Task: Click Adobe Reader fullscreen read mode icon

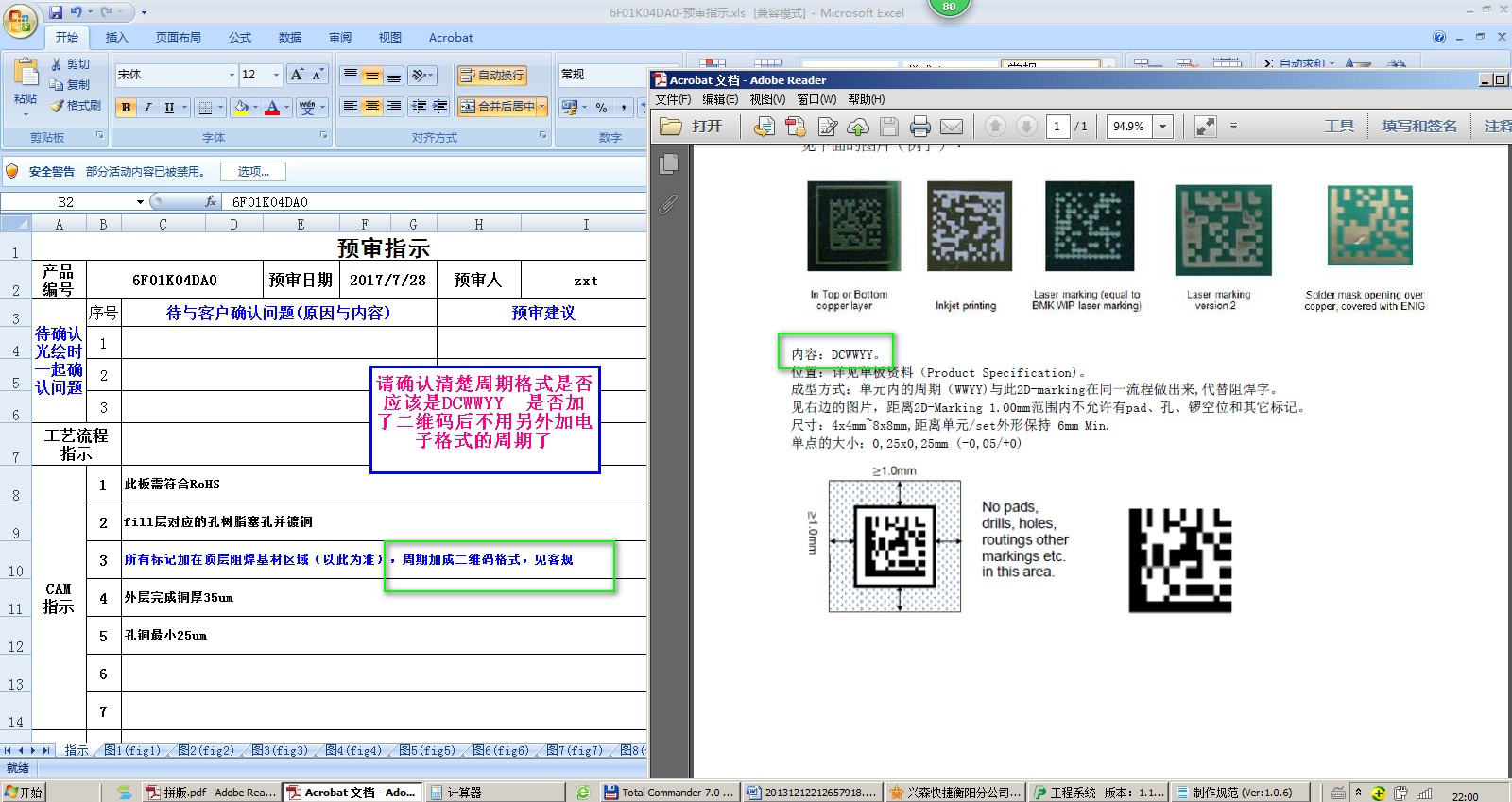Action: pyautogui.click(x=1206, y=127)
